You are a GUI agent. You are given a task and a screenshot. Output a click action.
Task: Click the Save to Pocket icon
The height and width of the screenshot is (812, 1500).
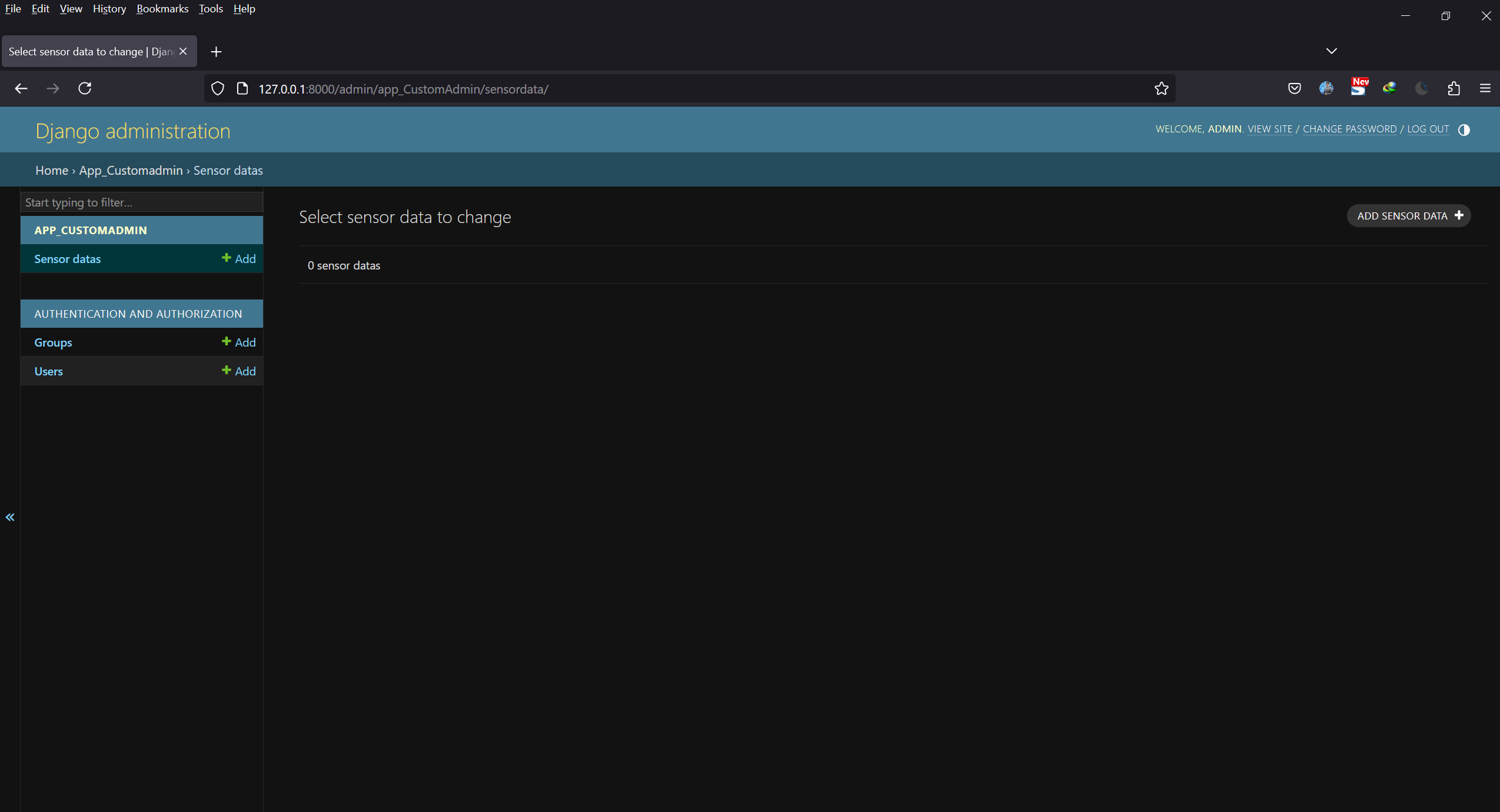tap(1294, 88)
